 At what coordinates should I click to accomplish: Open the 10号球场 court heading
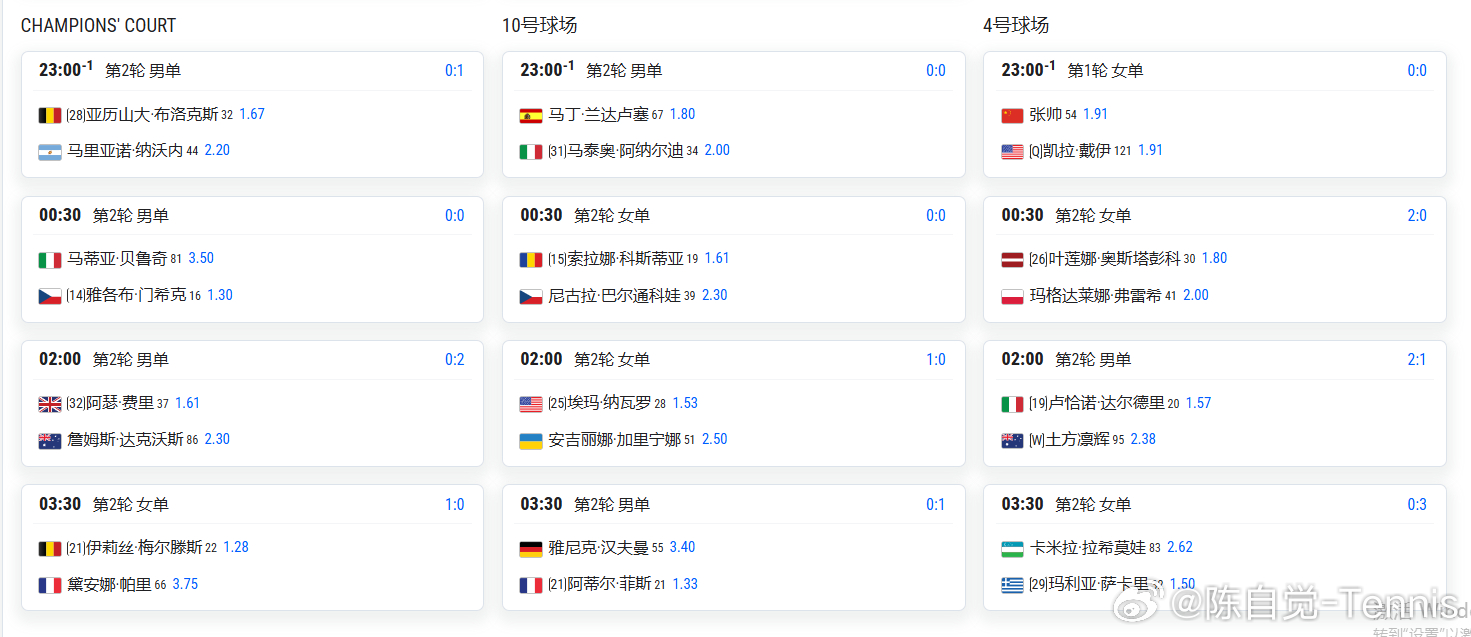[x=539, y=25]
